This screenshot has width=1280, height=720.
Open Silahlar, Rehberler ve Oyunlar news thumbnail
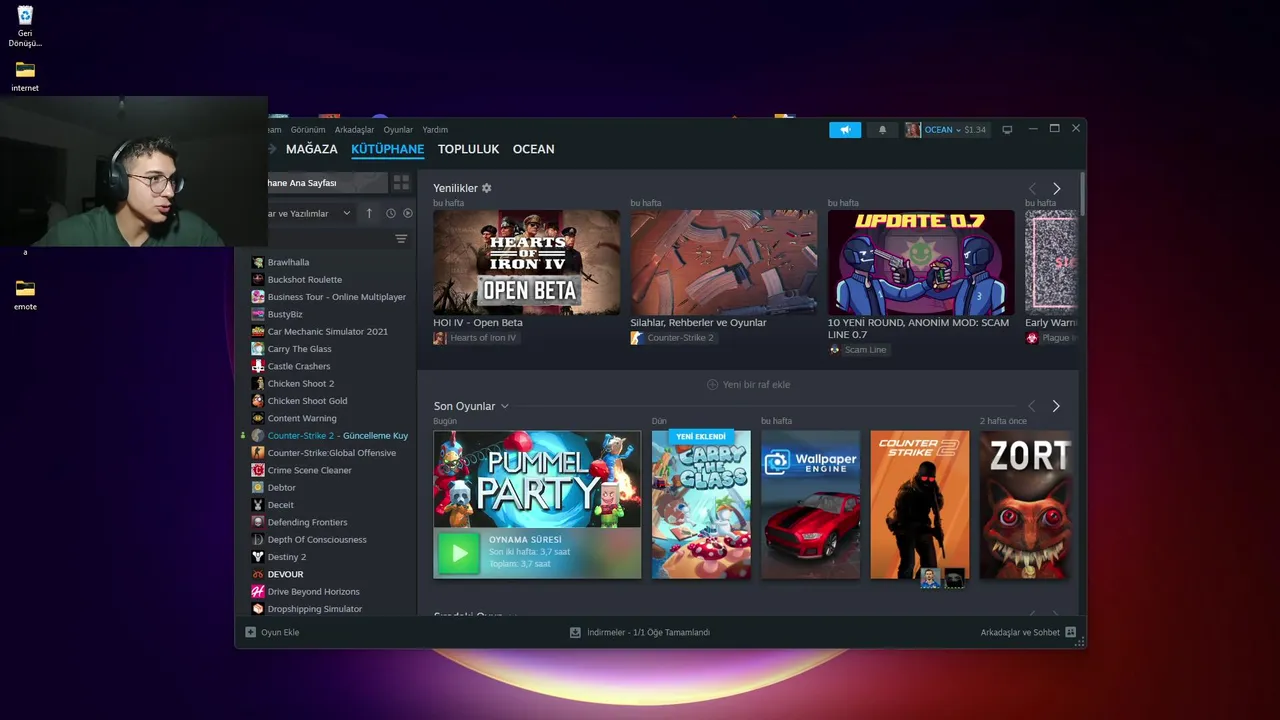723,262
